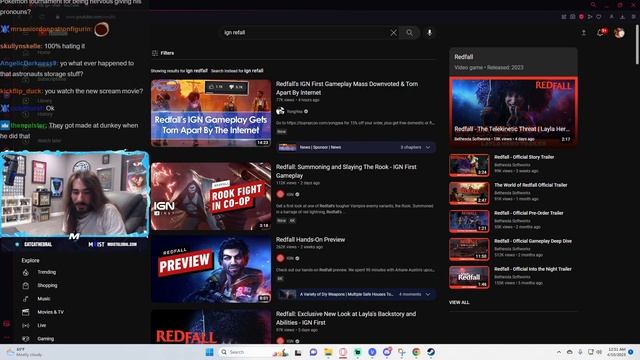
Task: Open Steam from taskbar
Action: pos(431,352)
